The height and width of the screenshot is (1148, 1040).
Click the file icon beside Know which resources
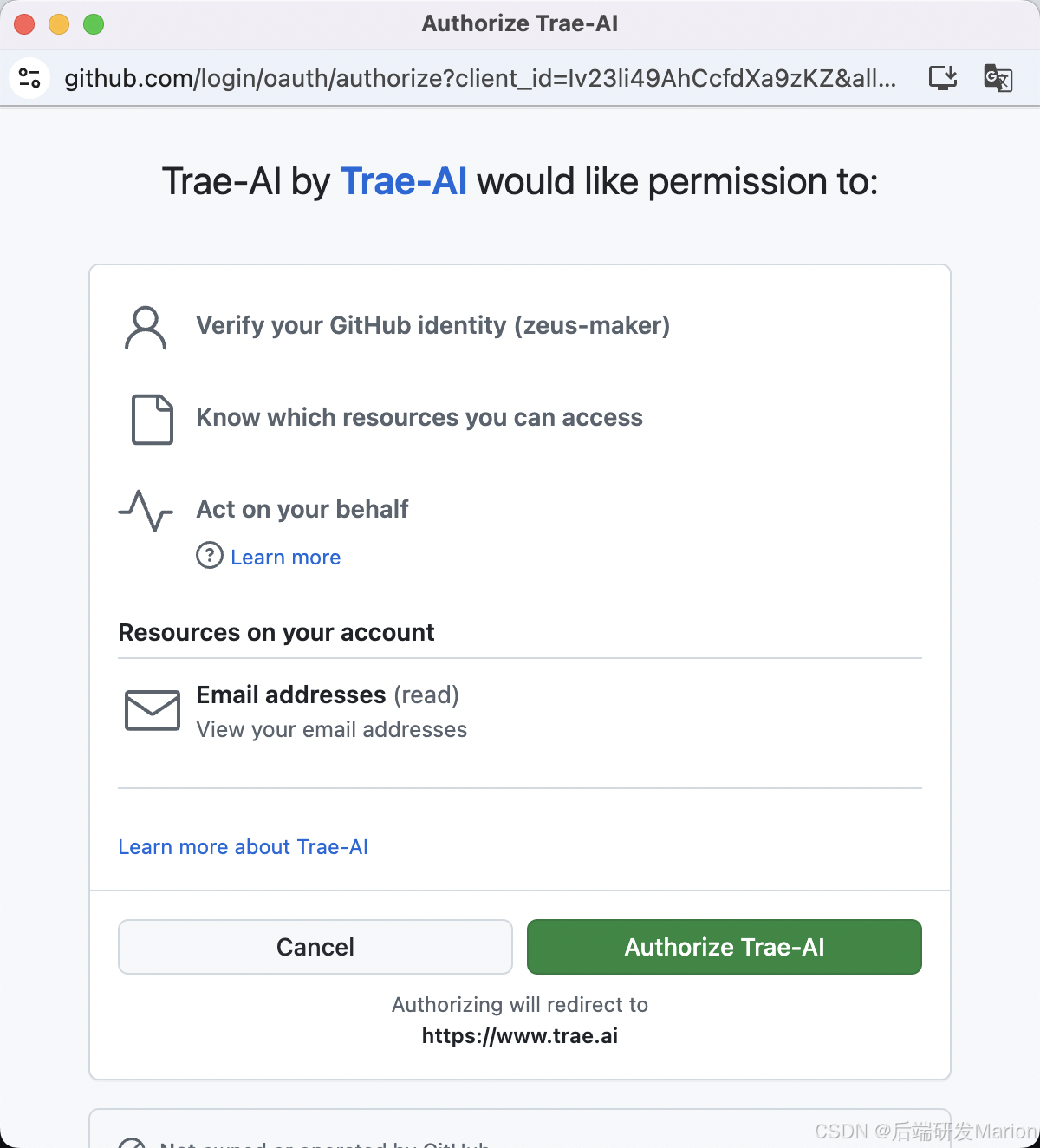tap(152, 420)
